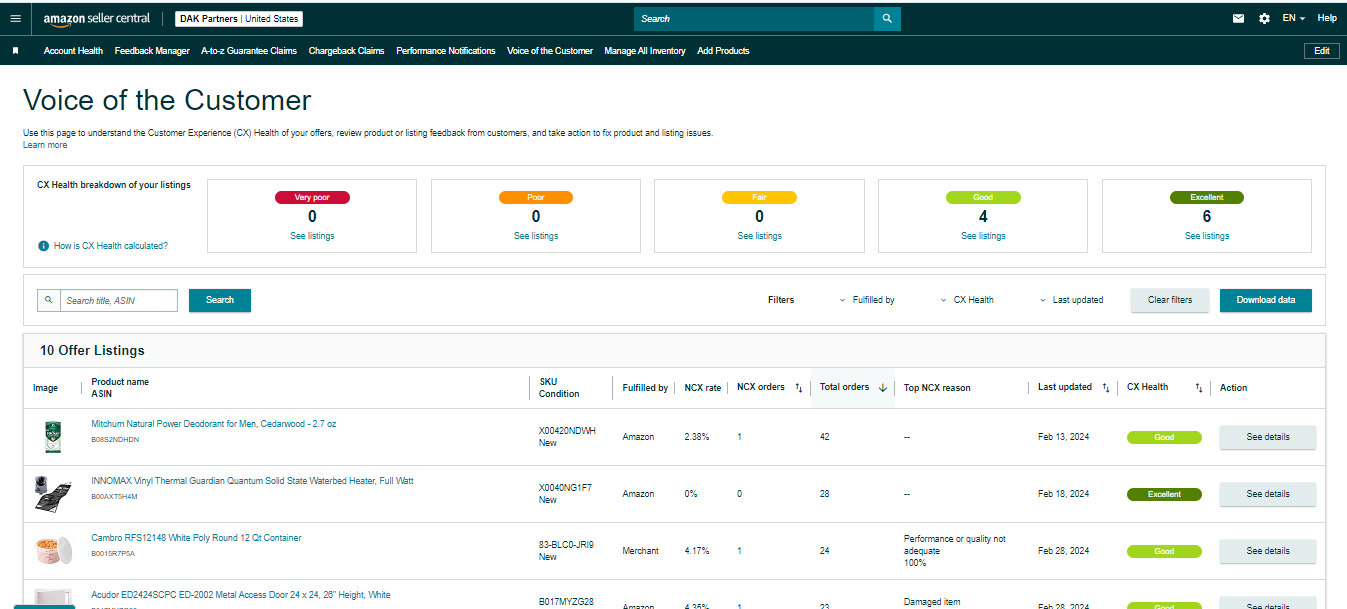This screenshot has width=1347, height=609.
Task: Sort by Last updated arrows icon
Action: click(1105, 388)
